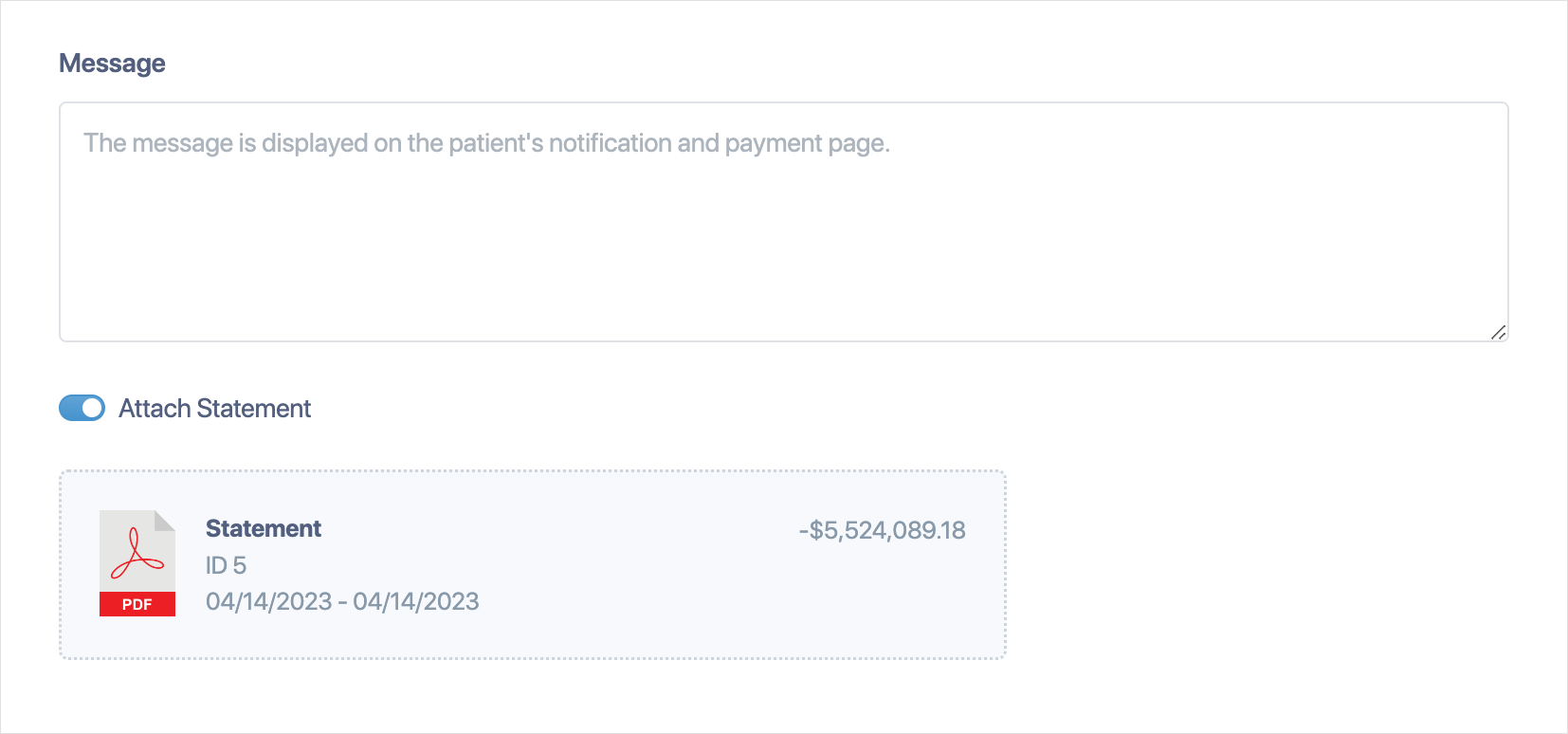
Task: Open the PDF file icon
Action: (x=137, y=563)
